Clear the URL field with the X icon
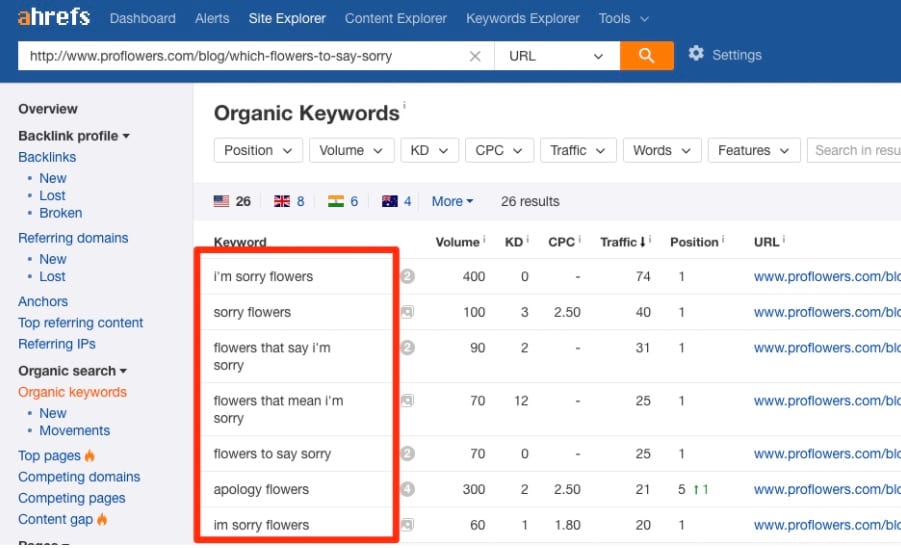 click(x=475, y=56)
